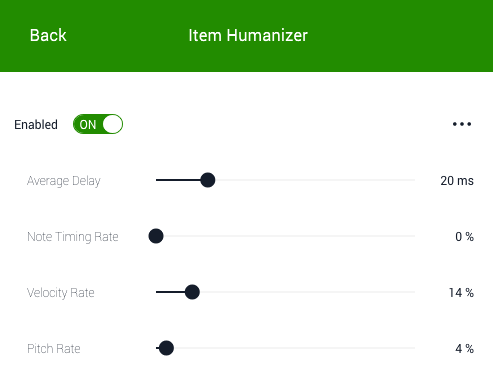The width and height of the screenshot is (493, 386).
Task: Click the Velocity Rate label
Action: [x=61, y=293]
